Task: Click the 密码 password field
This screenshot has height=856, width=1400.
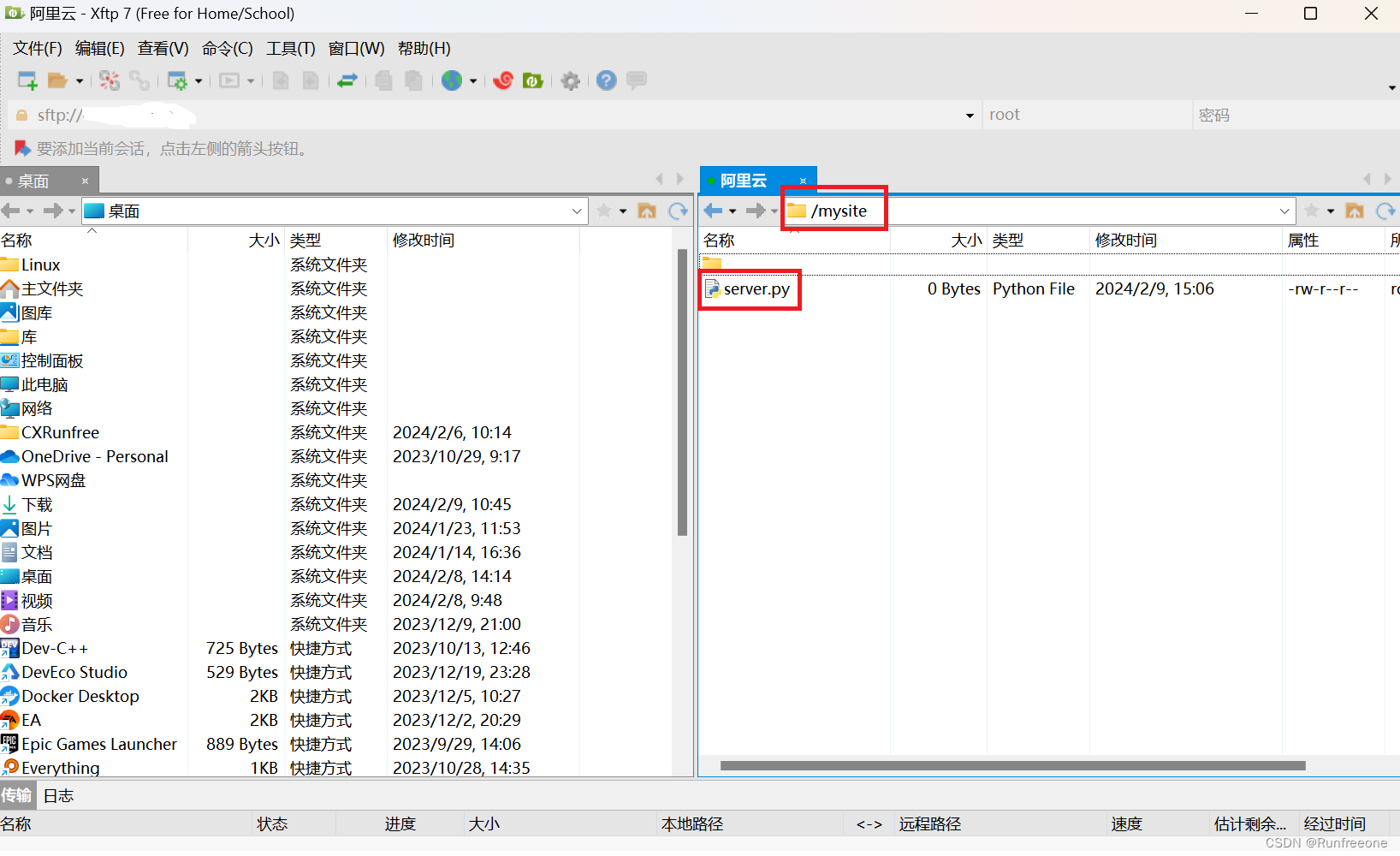Action: tap(1296, 115)
